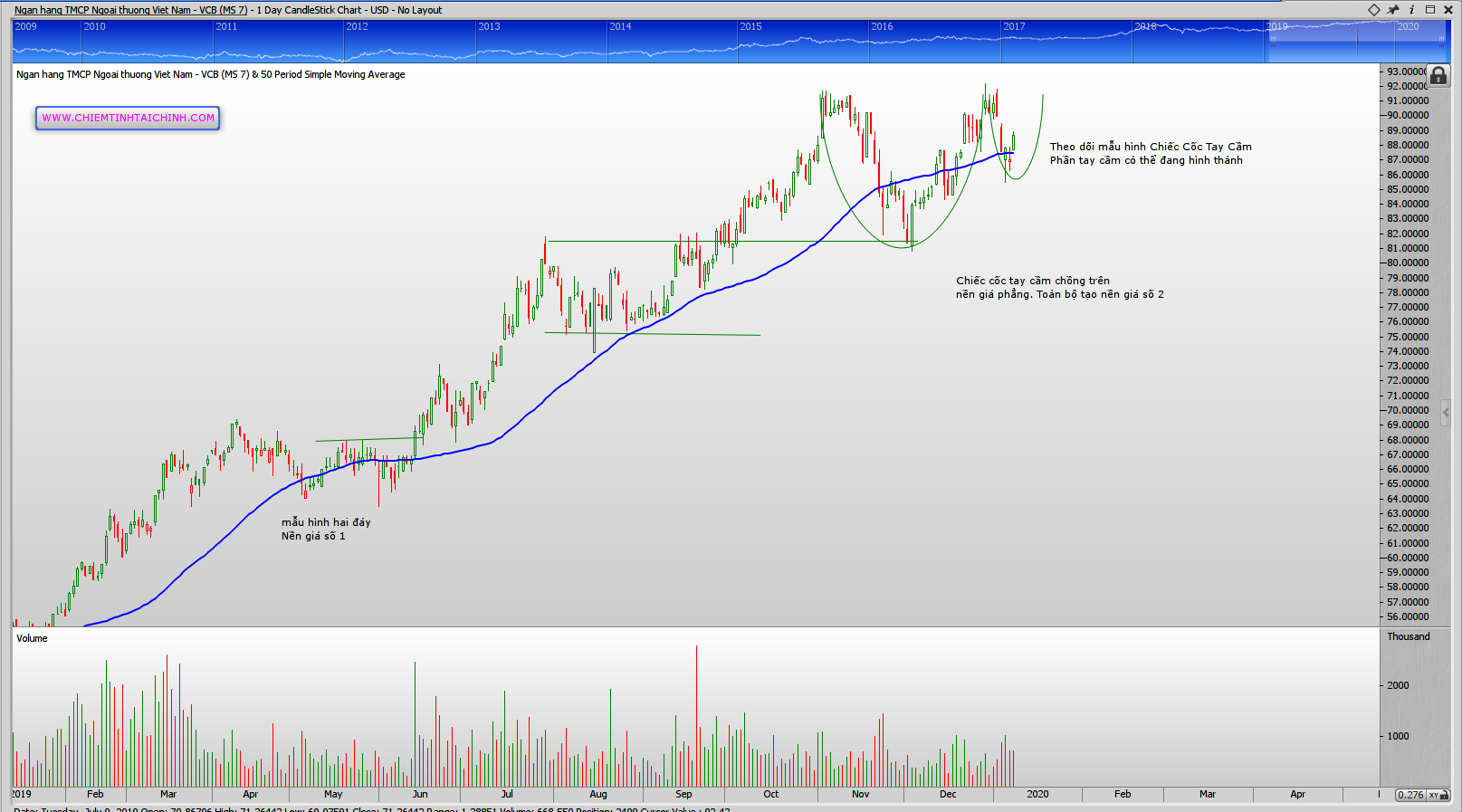Click the 80.00000 level on the price axis

1407,263
